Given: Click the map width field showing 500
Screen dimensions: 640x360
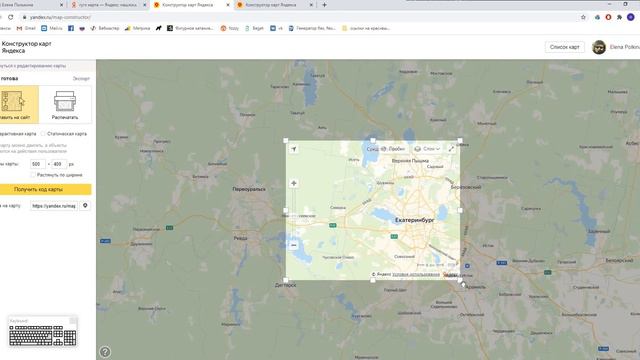Looking at the screenshot, I should click(x=37, y=164).
